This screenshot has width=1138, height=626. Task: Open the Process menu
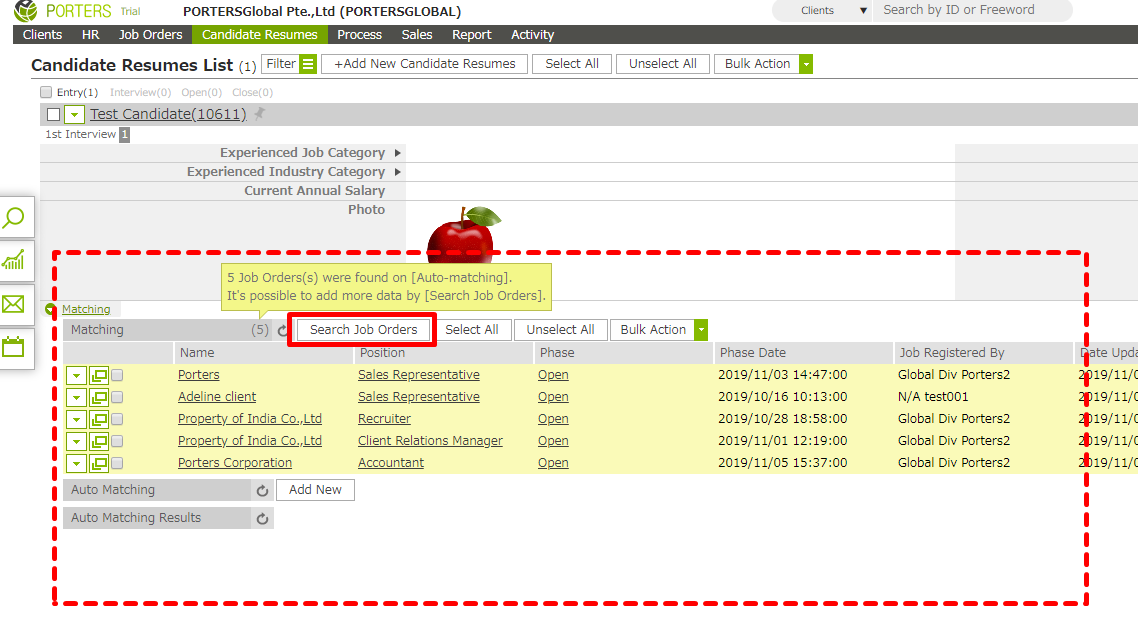coord(359,35)
